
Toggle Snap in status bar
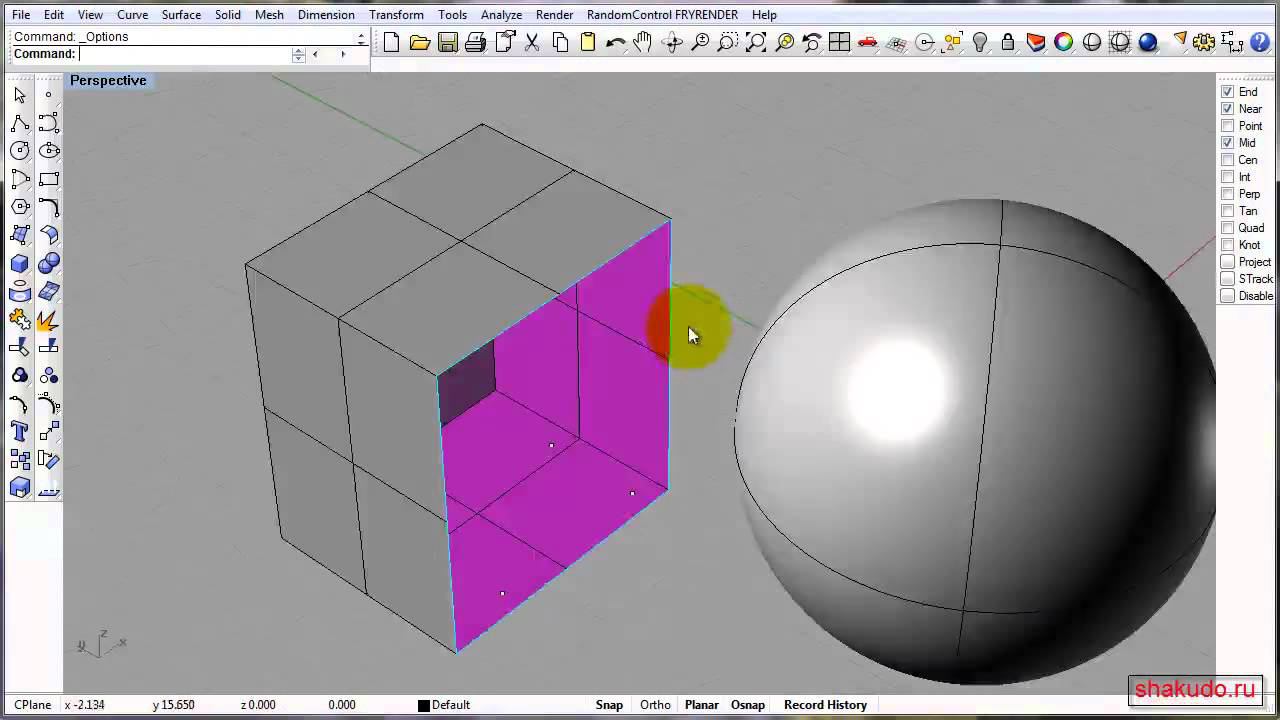tap(609, 705)
